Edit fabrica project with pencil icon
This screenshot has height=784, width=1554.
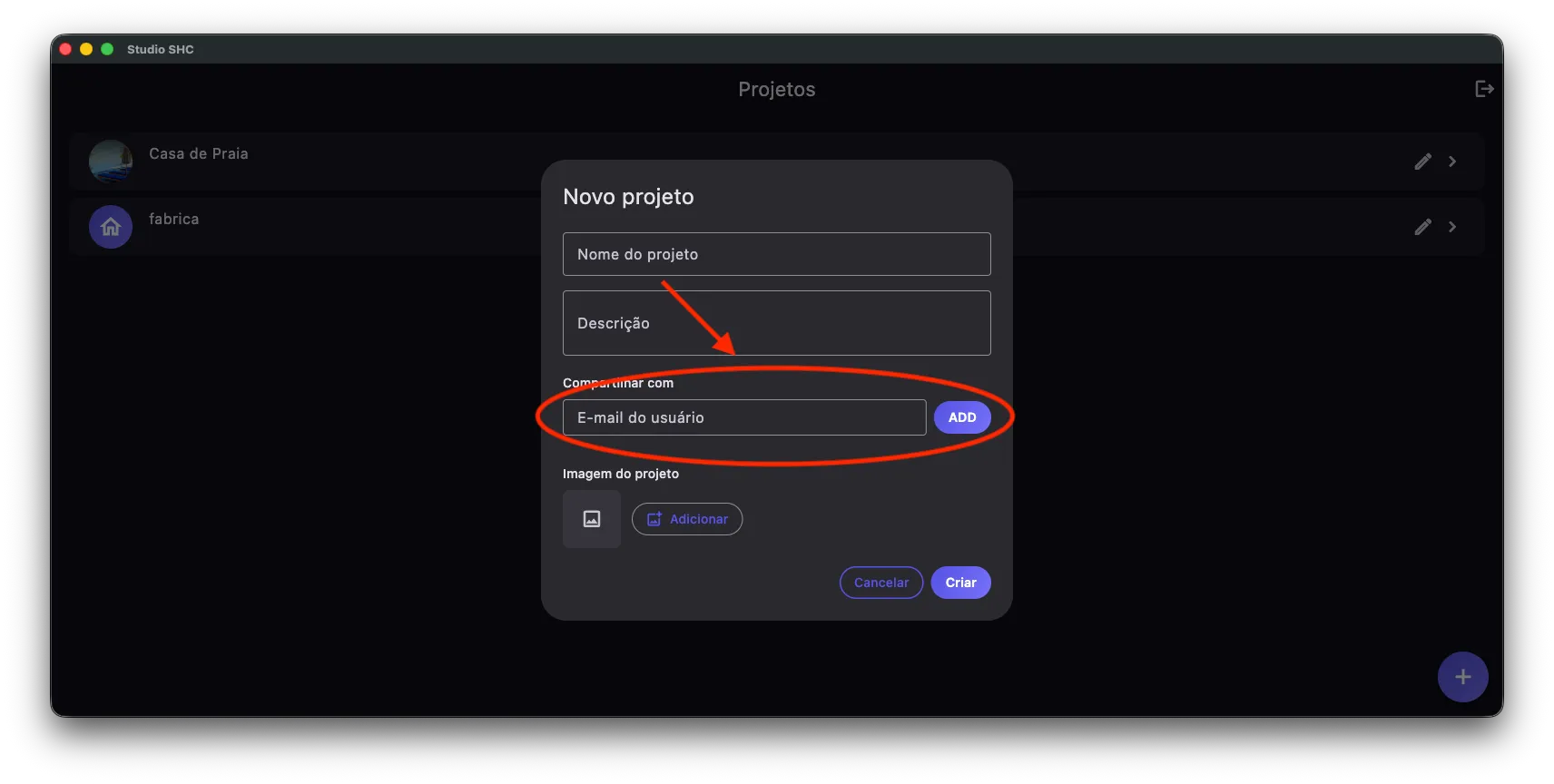(x=1422, y=227)
